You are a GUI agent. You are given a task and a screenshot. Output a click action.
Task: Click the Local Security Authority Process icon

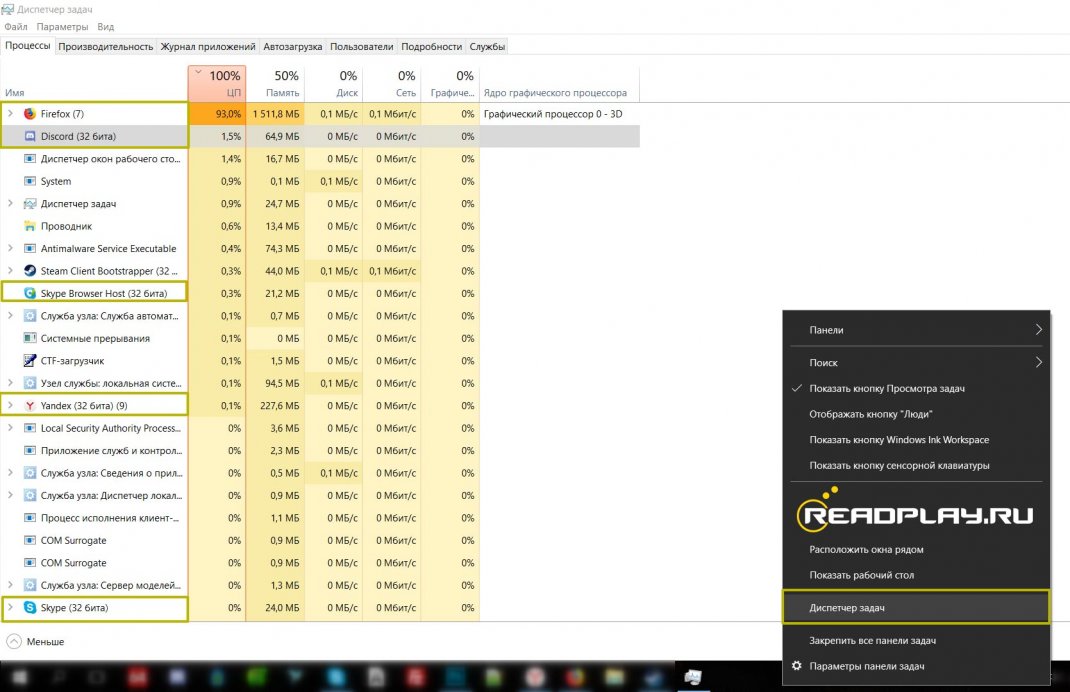29,428
